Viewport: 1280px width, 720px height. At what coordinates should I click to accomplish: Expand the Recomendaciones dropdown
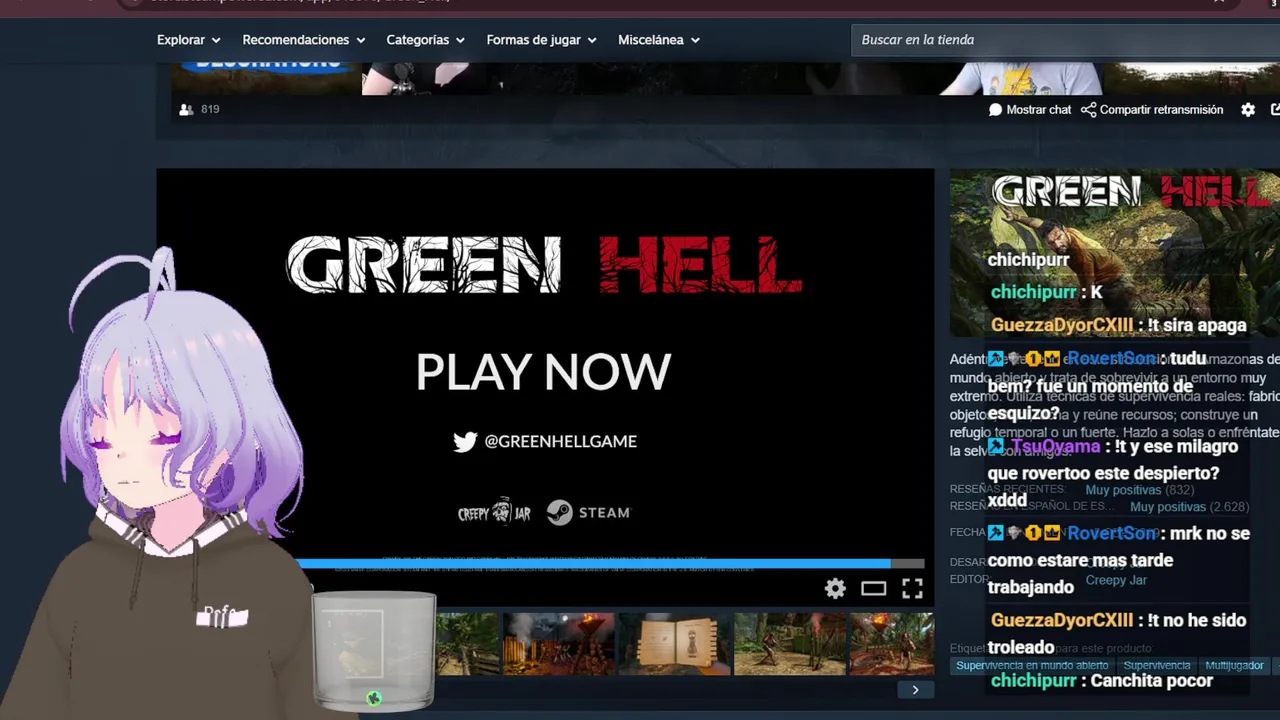pos(303,40)
